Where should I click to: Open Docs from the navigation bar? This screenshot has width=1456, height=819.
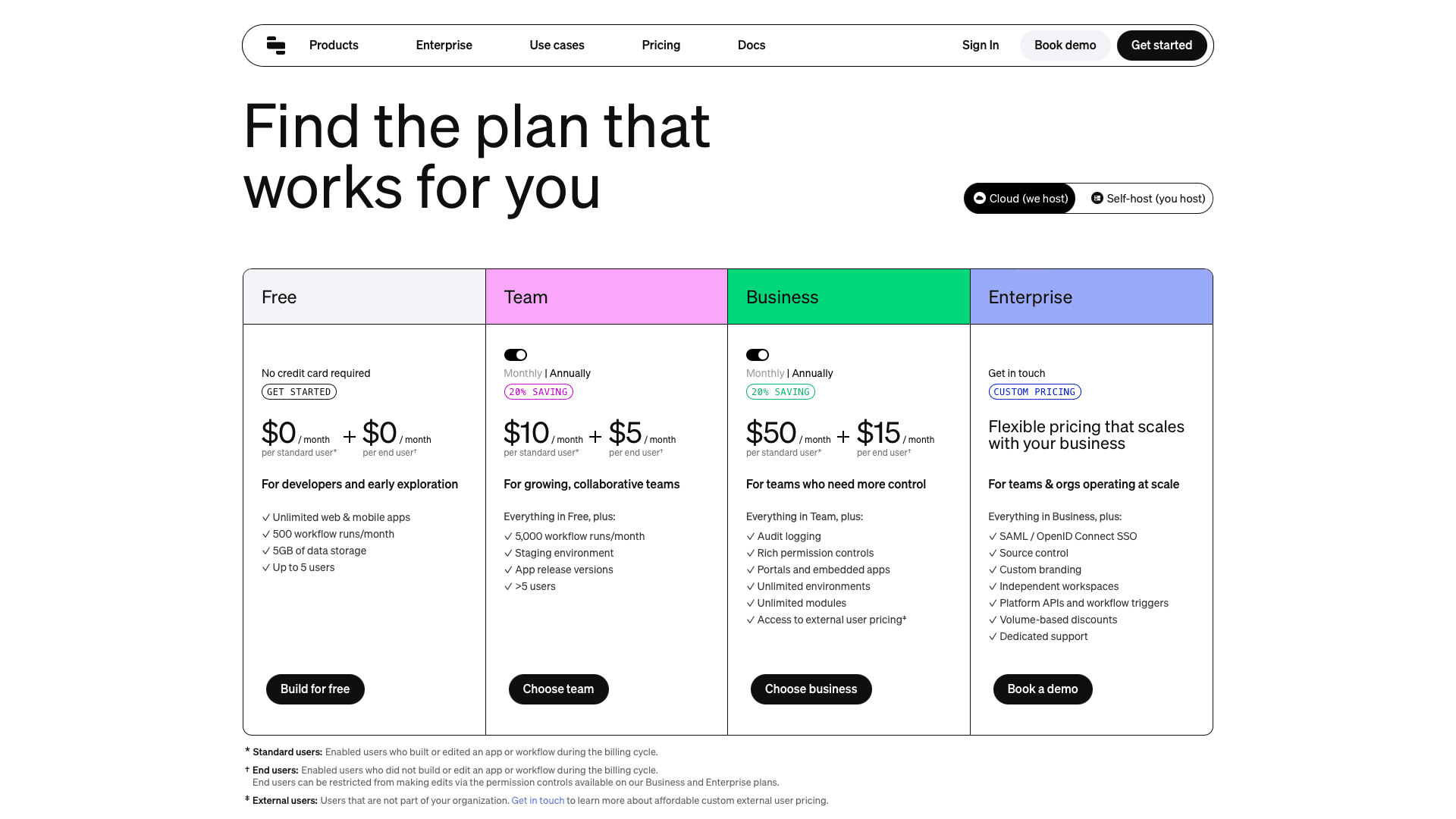pyautogui.click(x=751, y=45)
